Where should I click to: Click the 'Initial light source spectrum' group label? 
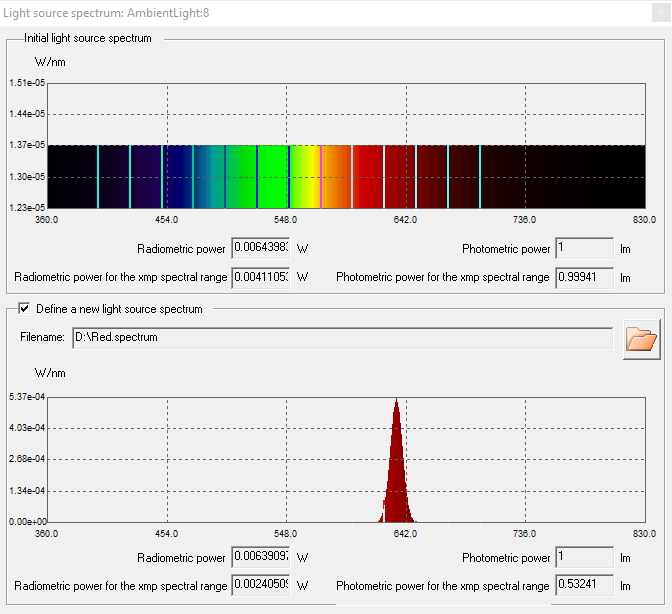coord(87,38)
